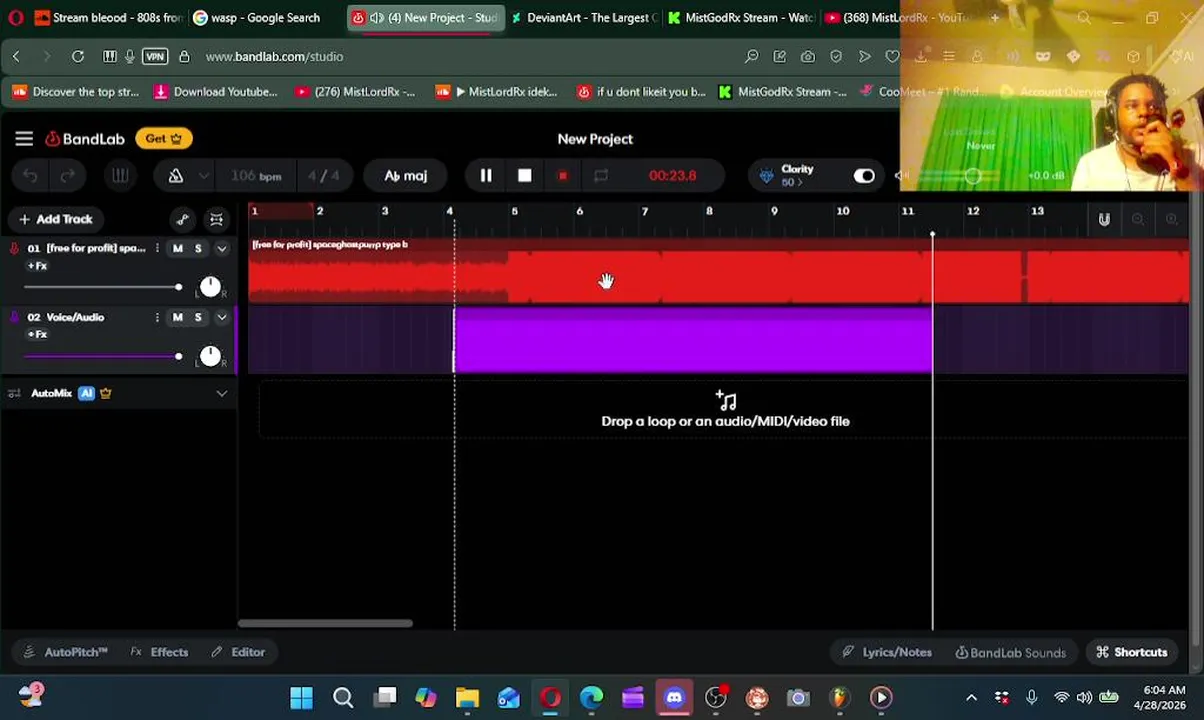This screenshot has width=1204, height=720.
Task: Click the Get membership button
Action: pos(164,139)
